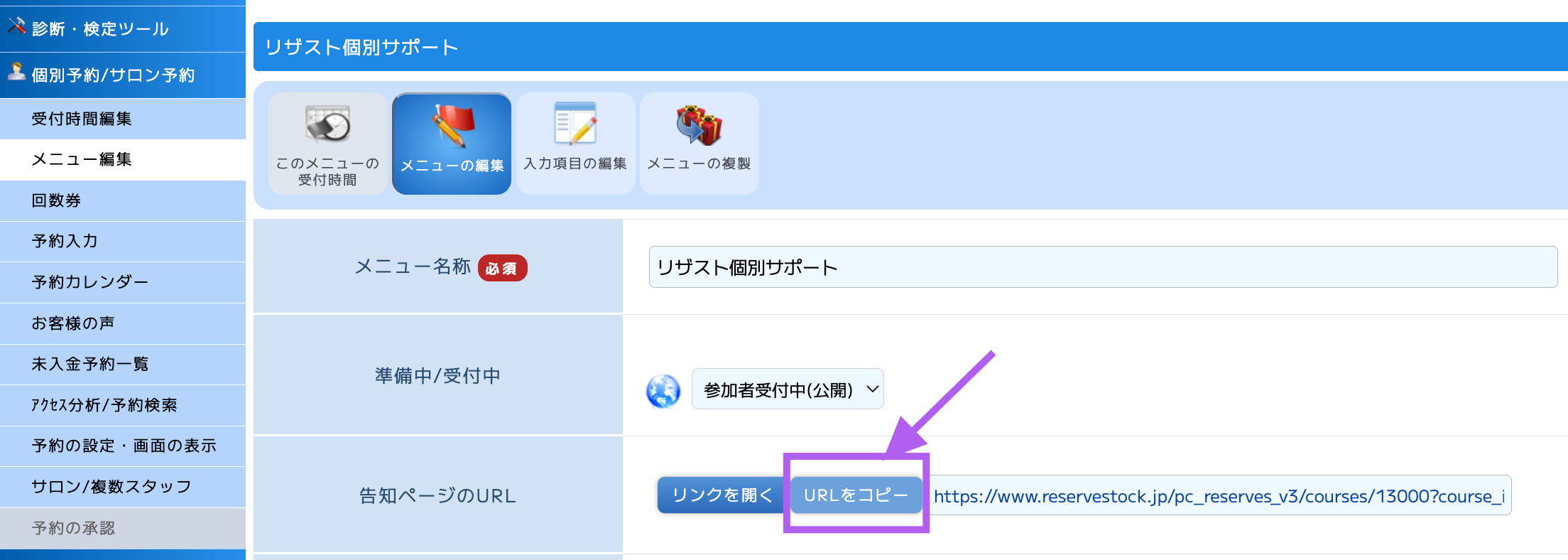Click the メニュー名称 text field
This screenshot has height=560, width=1568.
coord(1102,267)
